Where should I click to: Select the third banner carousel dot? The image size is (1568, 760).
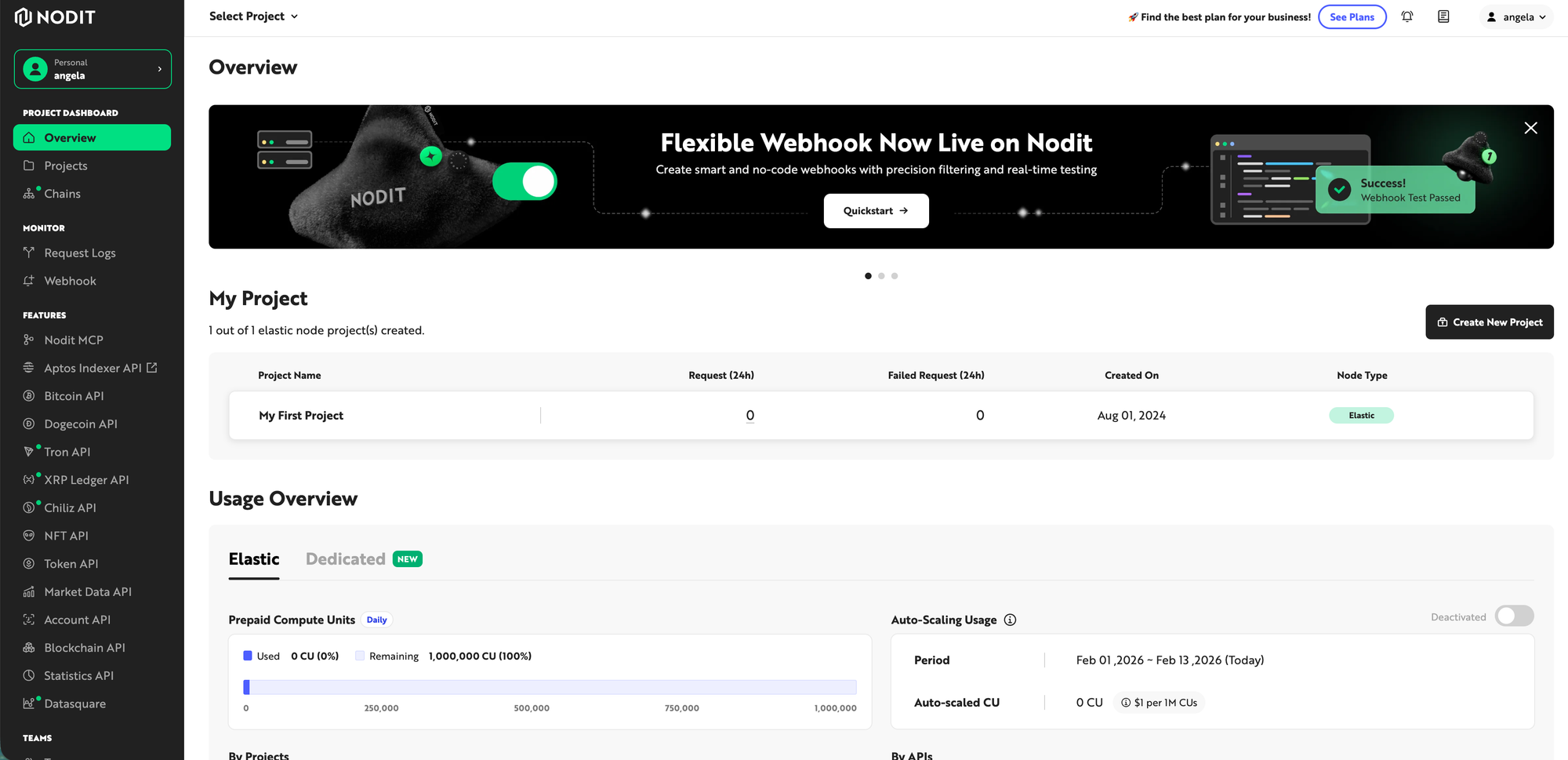(895, 276)
